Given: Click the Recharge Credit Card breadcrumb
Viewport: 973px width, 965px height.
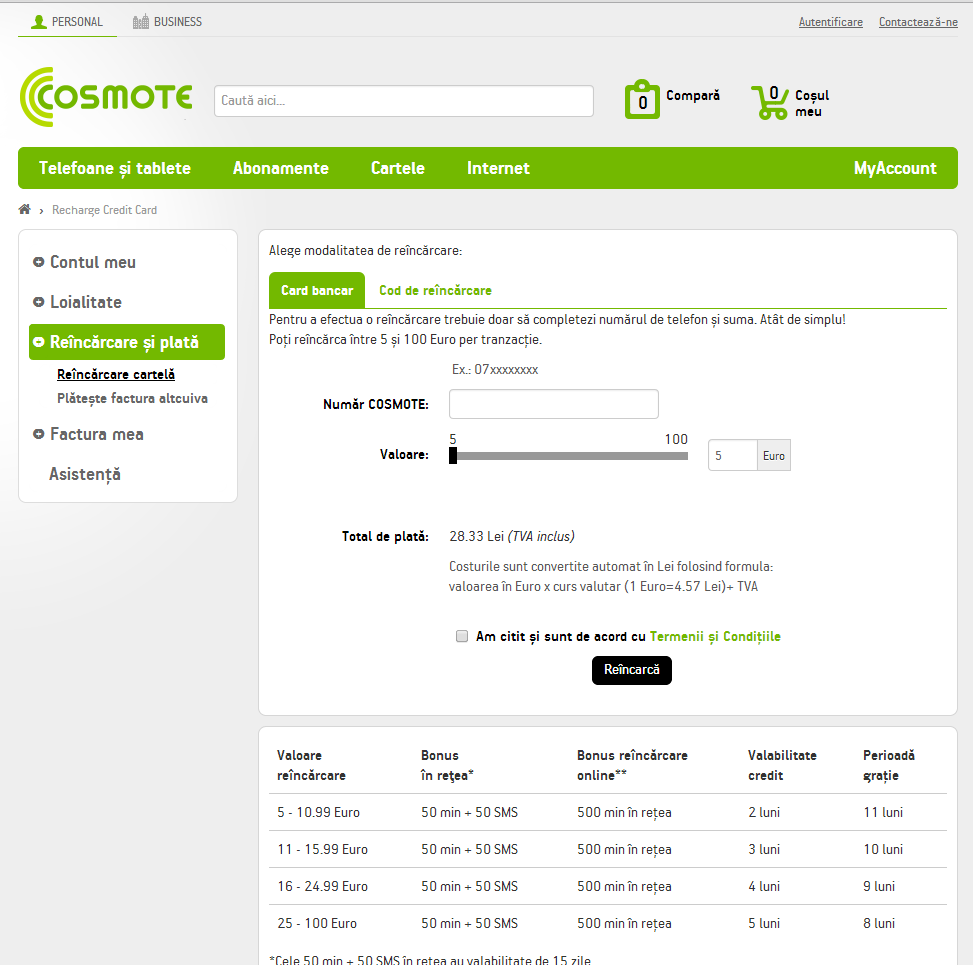Looking at the screenshot, I should click(x=104, y=210).
